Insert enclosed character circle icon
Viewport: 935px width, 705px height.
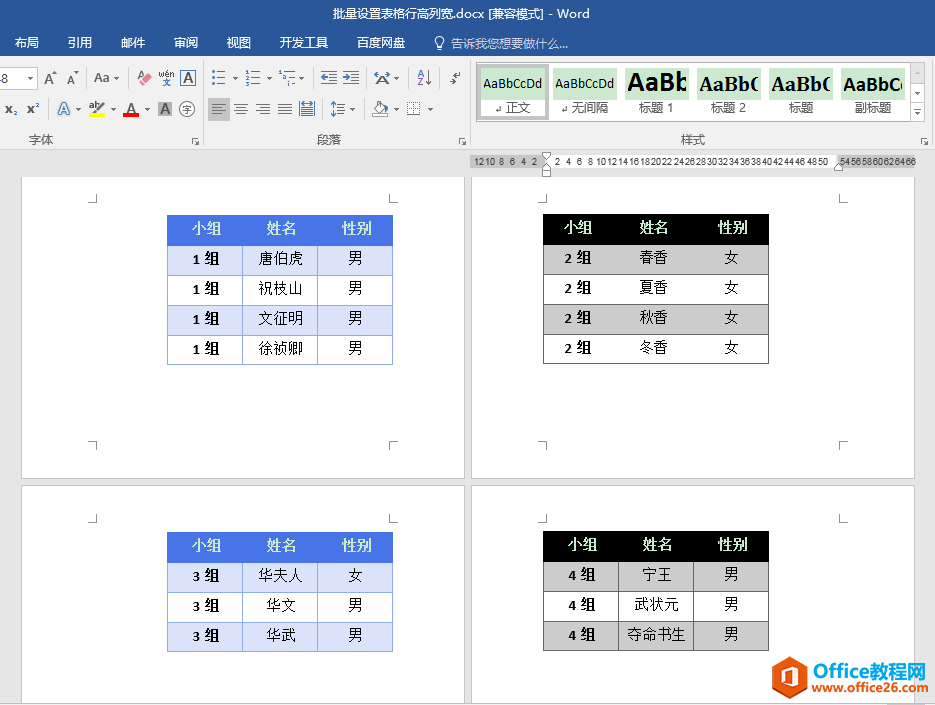[x=187, y=109]
